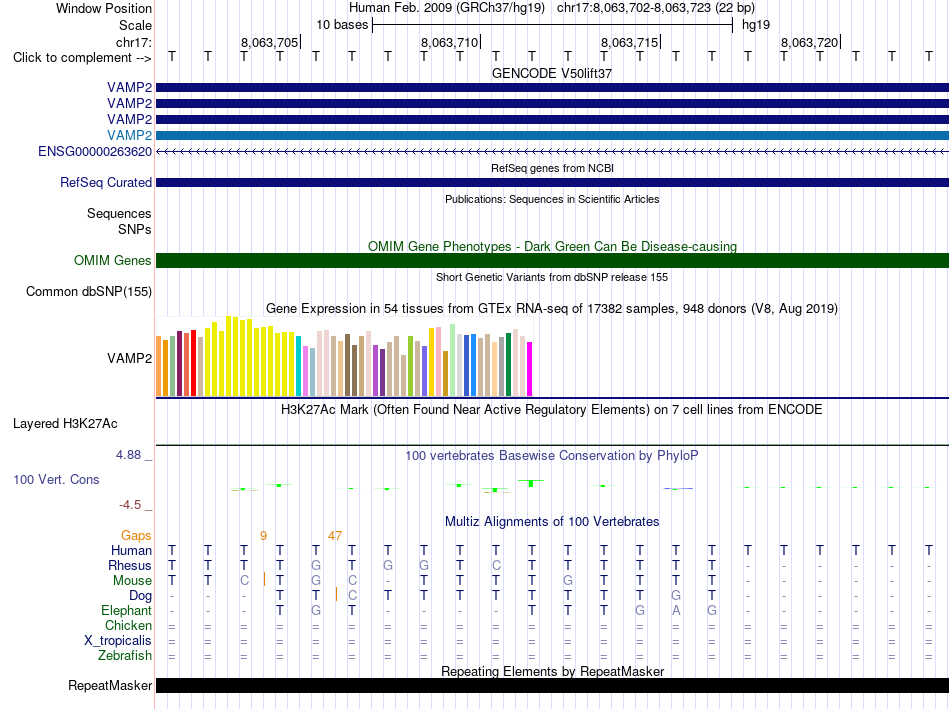
Task: Click '100 vertebrates Basewise Conservation by PhyloP' title
Action: pyautogui.click(x=552, y=455)
